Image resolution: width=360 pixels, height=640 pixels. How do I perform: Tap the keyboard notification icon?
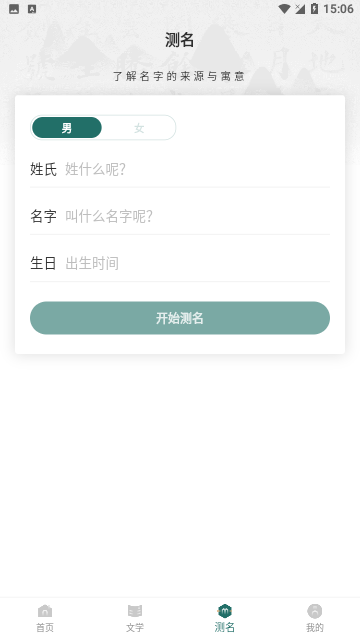coord(32,9)
